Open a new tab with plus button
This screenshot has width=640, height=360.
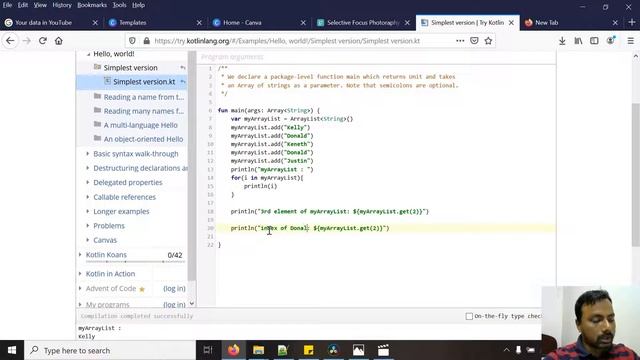tap(632, 22)
